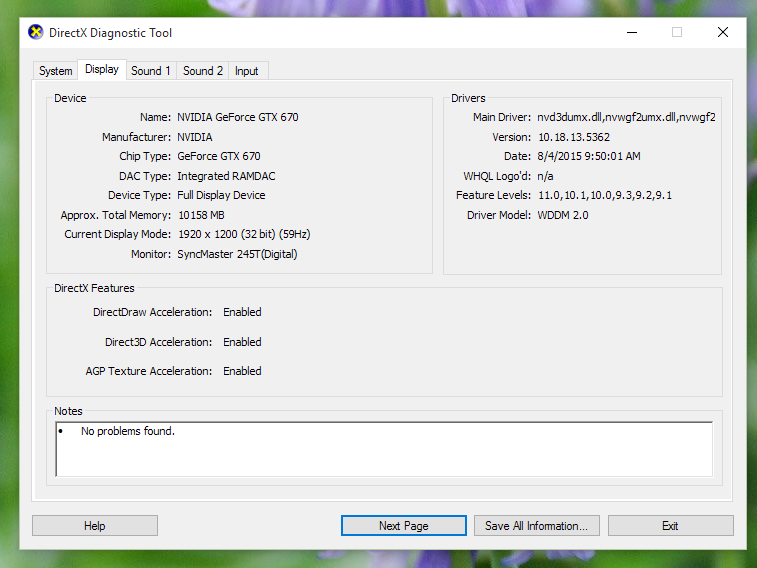Select the Display tab
Image resolution: width=757 pixels, height=568 pixels.
[102, 70]
